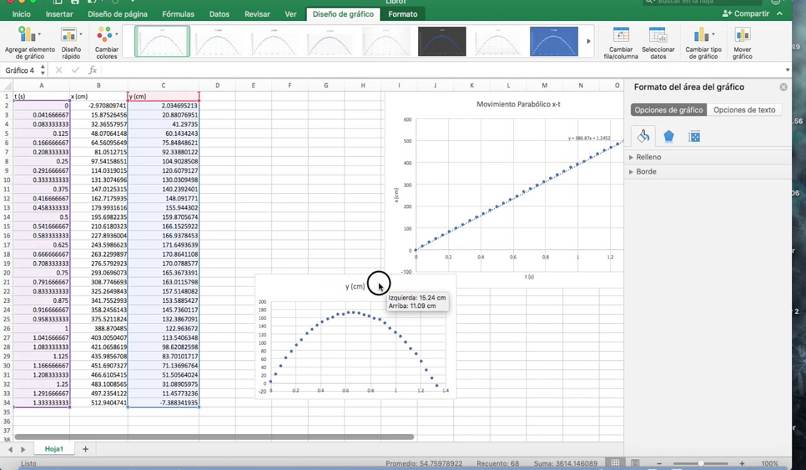Expand the Borde section
This screenshot has height=470, width=806.
click(x=646, y=171)
